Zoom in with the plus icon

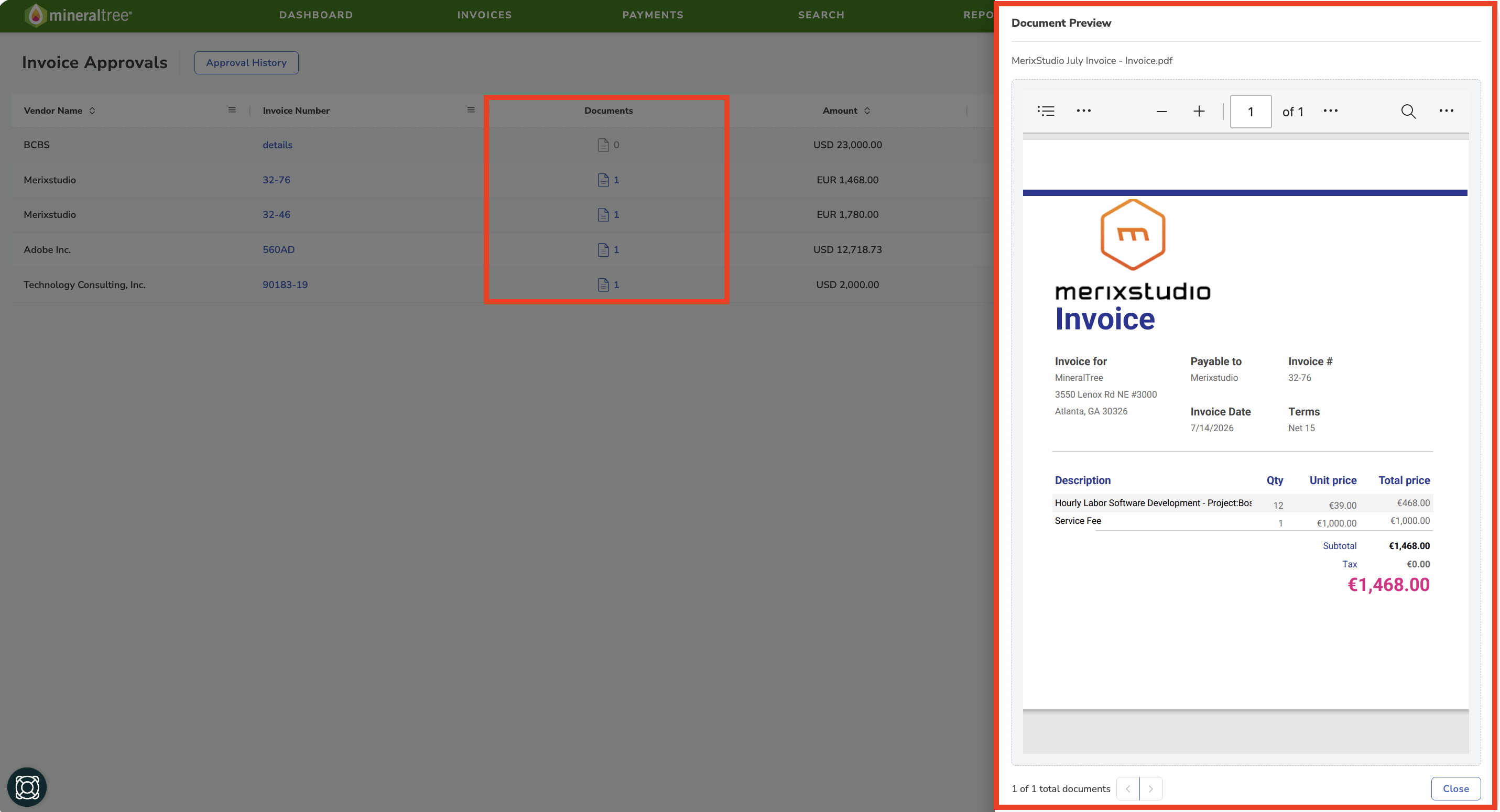coord(1199,111)
